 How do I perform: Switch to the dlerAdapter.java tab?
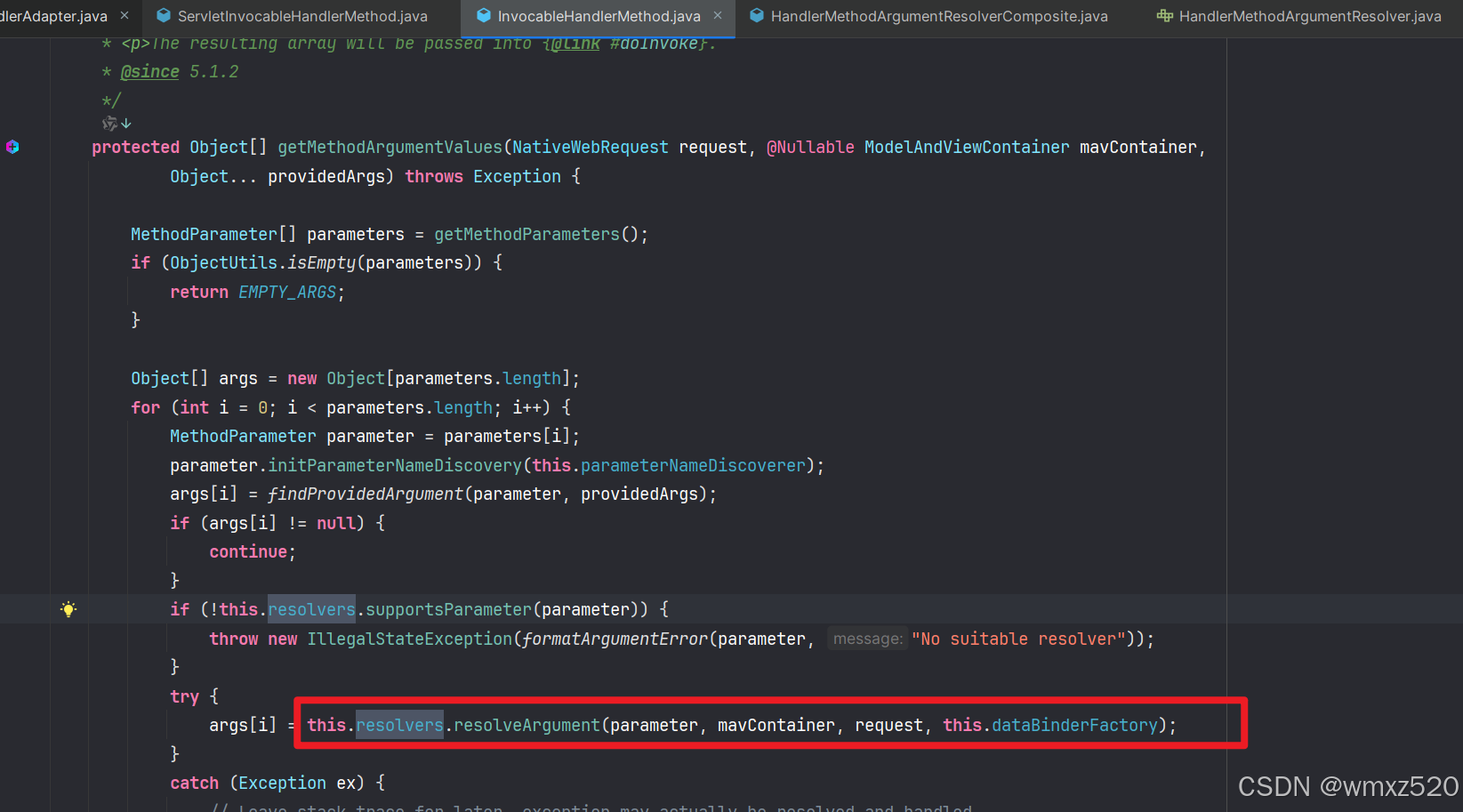click(x=53, y=16)
